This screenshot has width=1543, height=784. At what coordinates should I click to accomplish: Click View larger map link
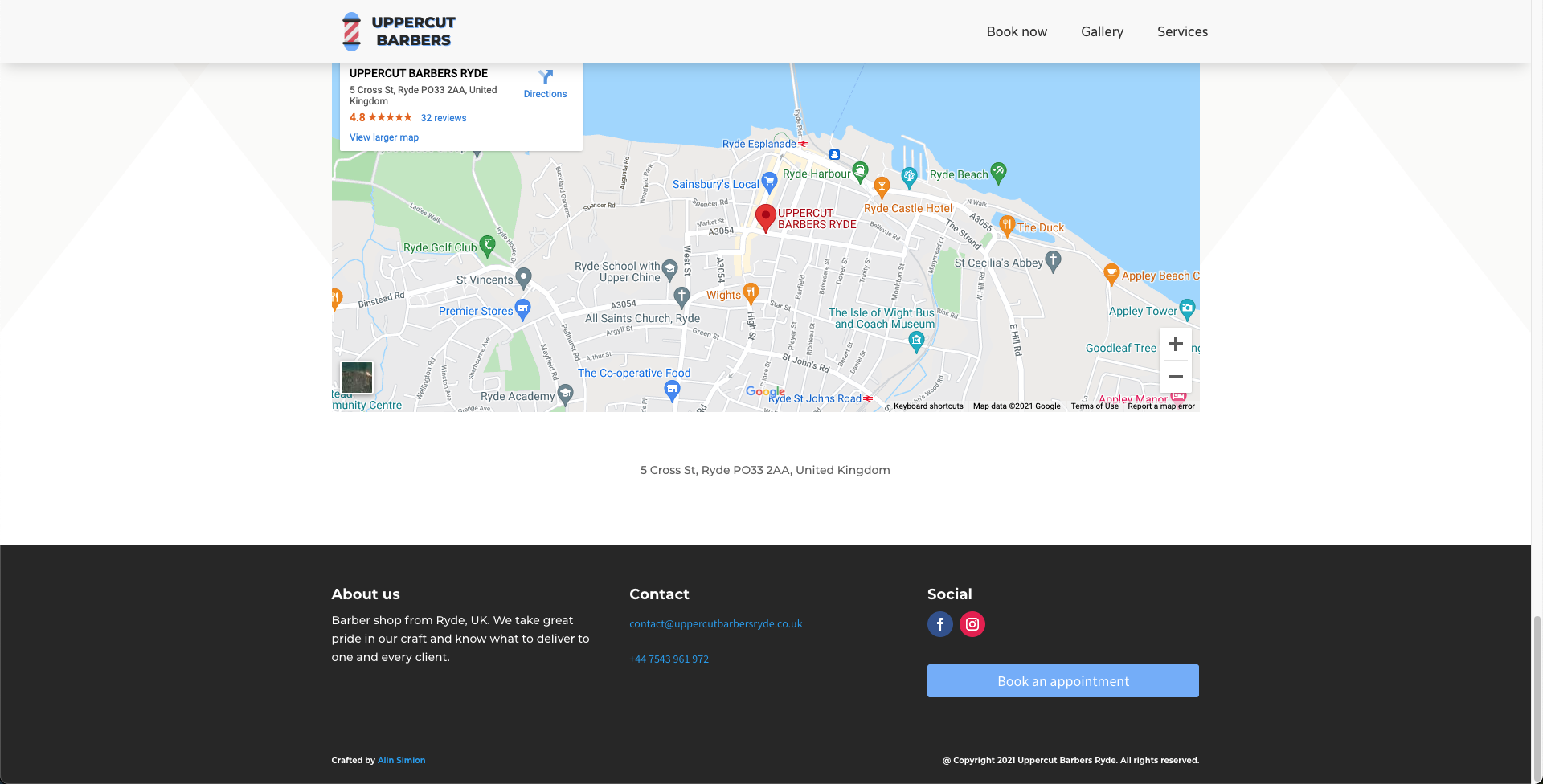[x=384, y=137]
